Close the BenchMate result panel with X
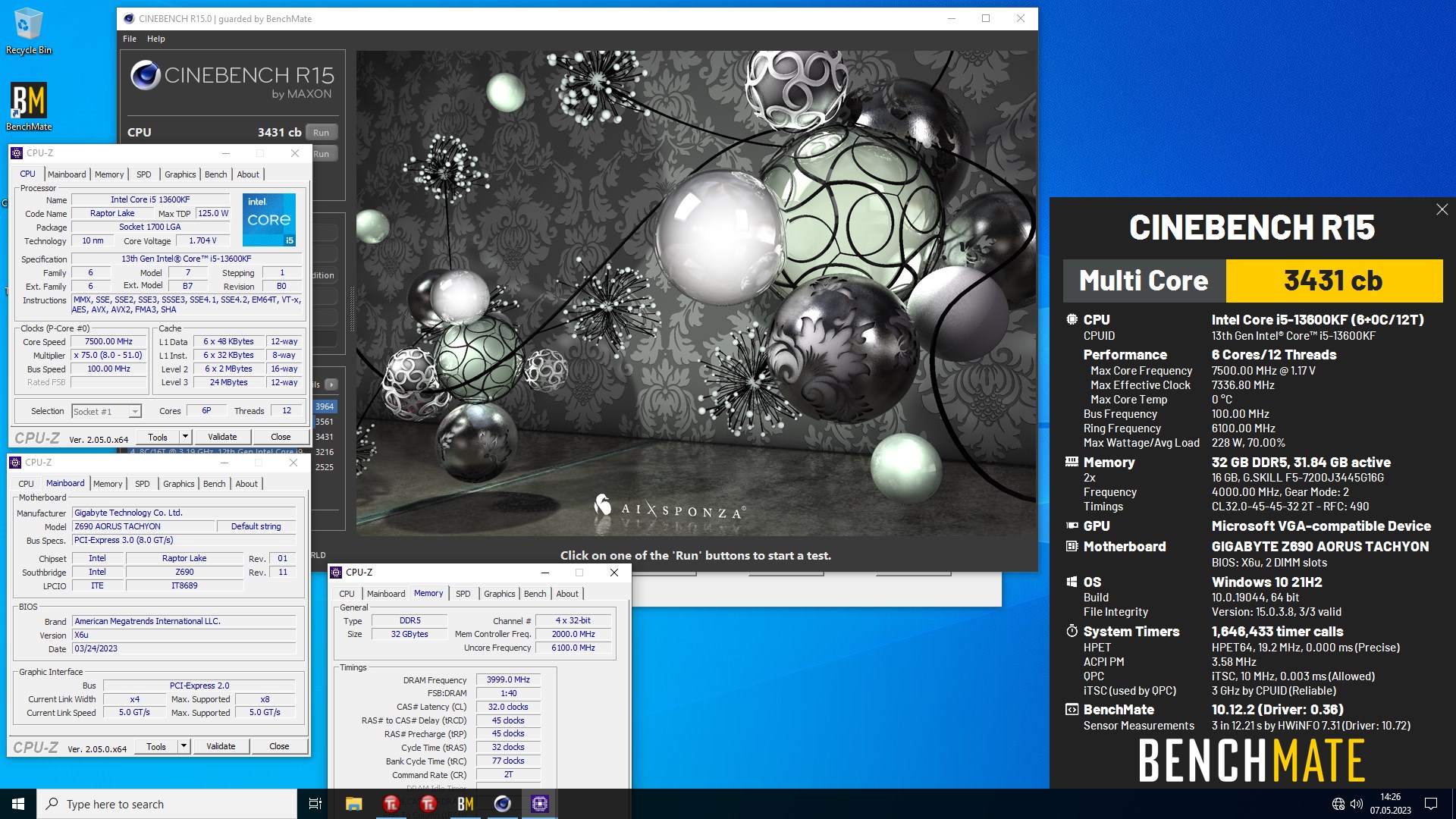This screenshot has height=819, width=1456. point(1442,209)
